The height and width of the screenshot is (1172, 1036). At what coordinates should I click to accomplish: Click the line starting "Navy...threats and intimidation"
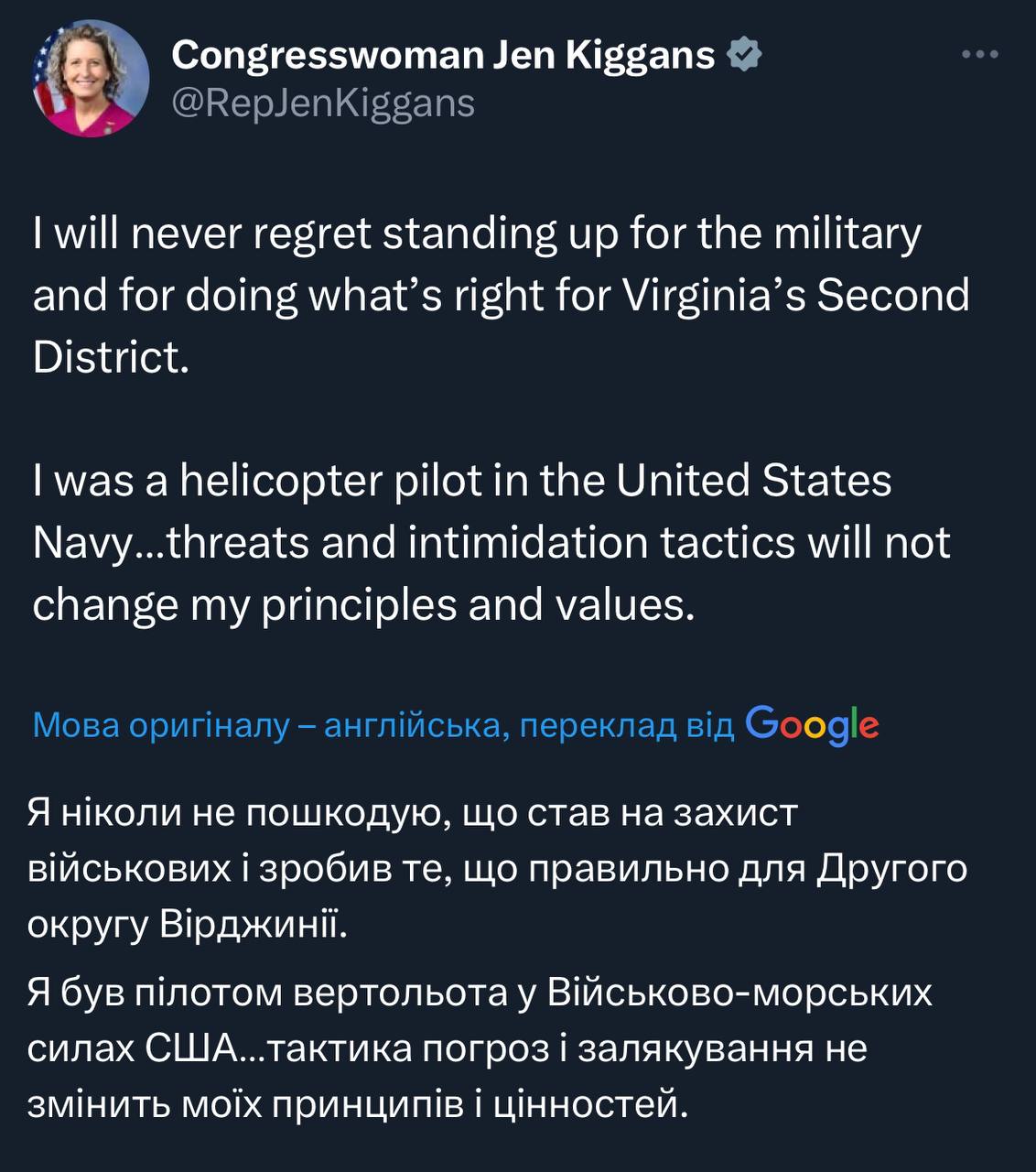(491, 542)
